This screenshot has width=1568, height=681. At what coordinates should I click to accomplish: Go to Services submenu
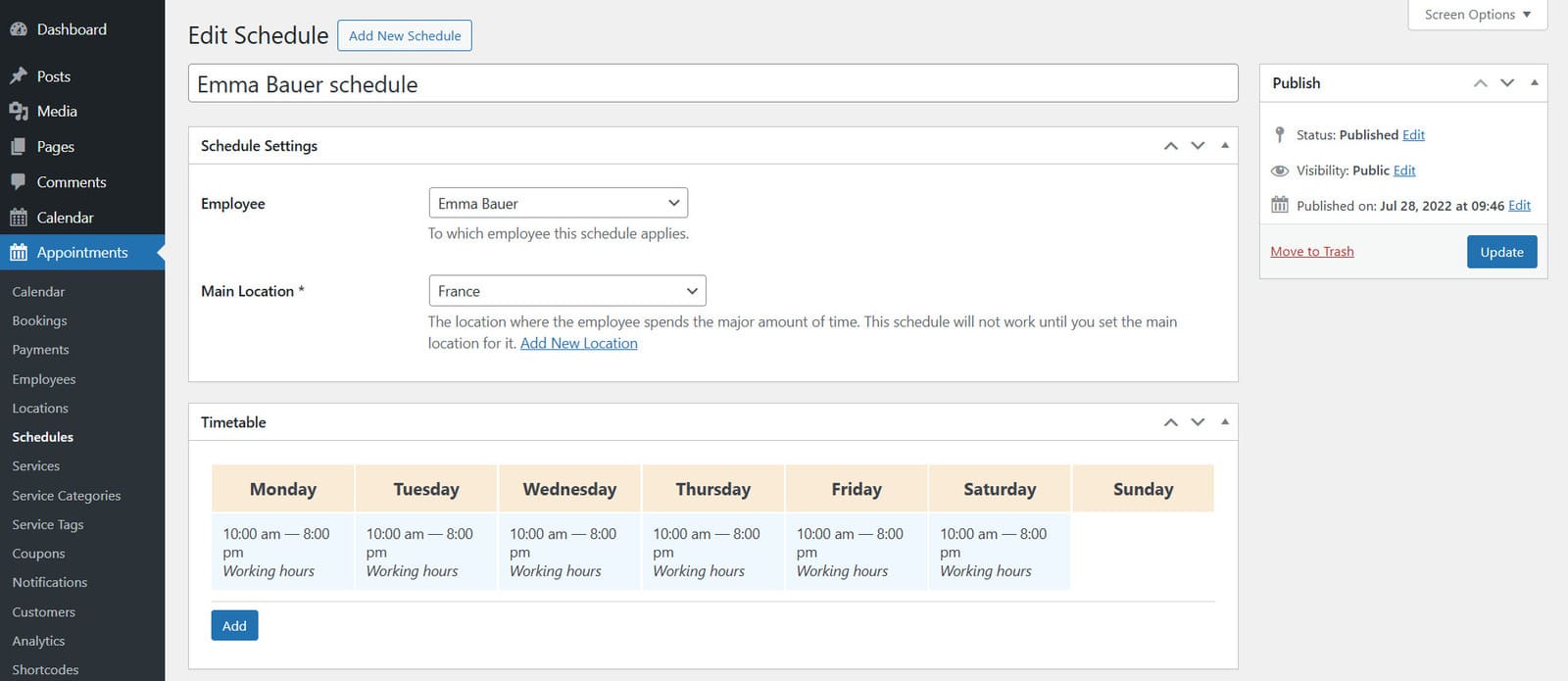click(35, 466)
